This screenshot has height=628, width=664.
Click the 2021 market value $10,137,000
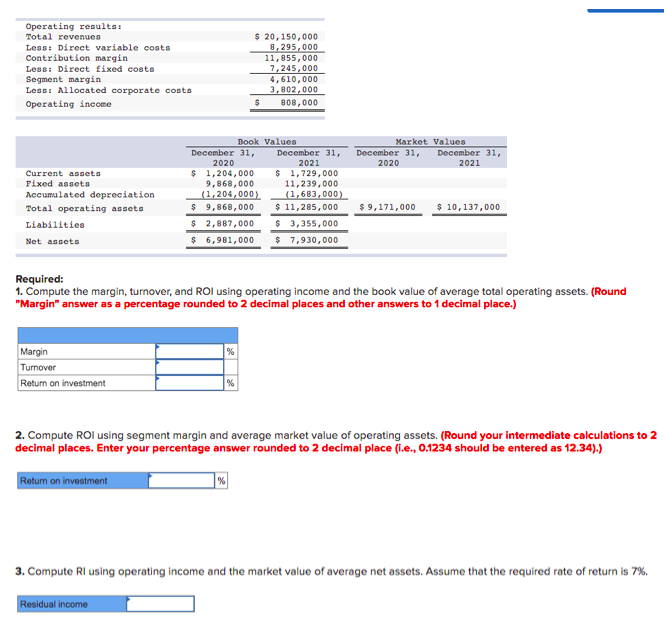(x=468, y=207)
